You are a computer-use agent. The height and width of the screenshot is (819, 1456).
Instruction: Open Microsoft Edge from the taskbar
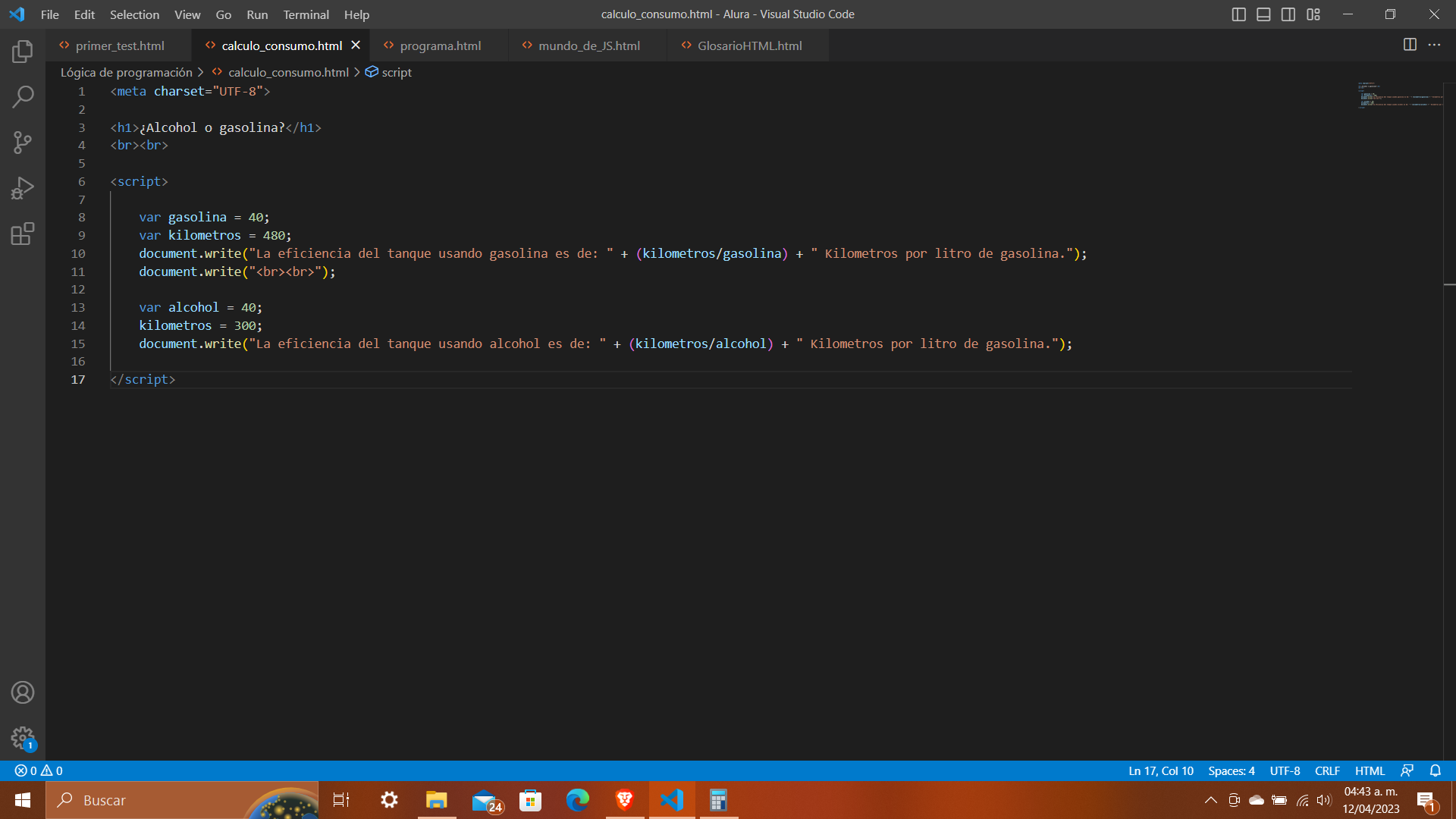[x=577, y=800]
